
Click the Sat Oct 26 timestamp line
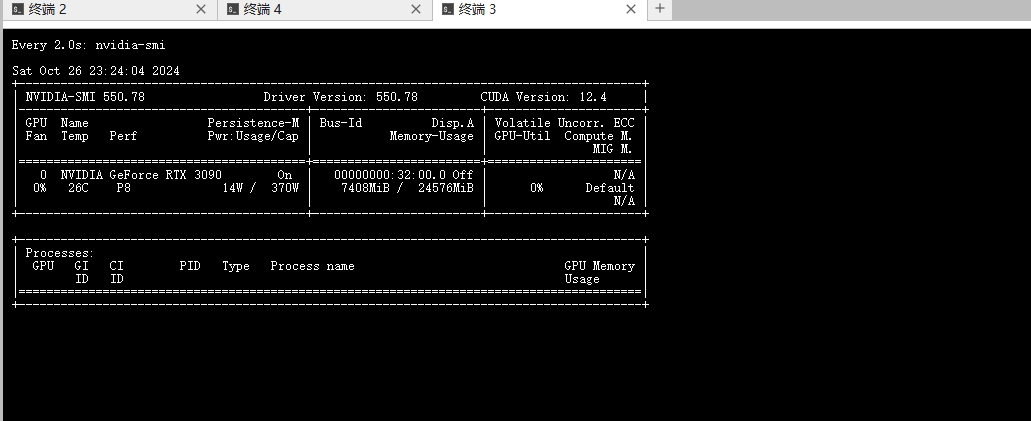(95, 71)
